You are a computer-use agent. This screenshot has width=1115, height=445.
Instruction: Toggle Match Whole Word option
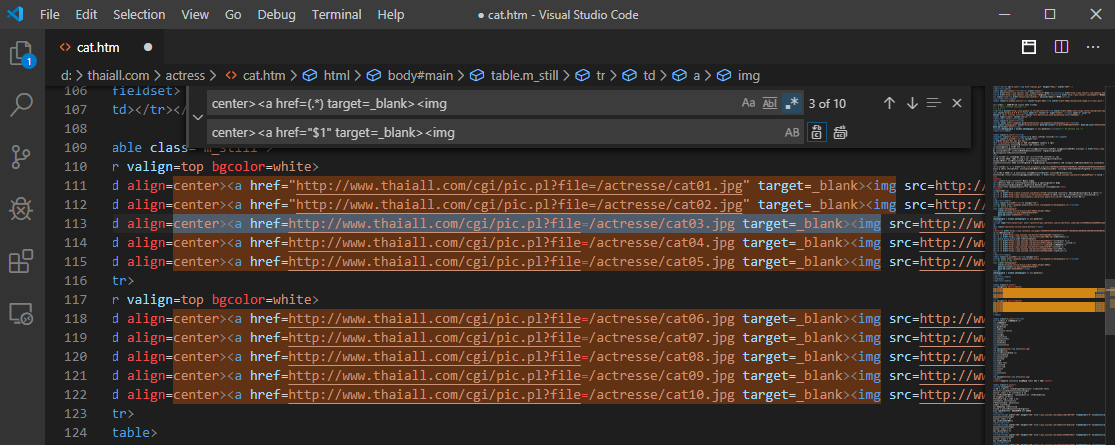[x=769, y=103]
